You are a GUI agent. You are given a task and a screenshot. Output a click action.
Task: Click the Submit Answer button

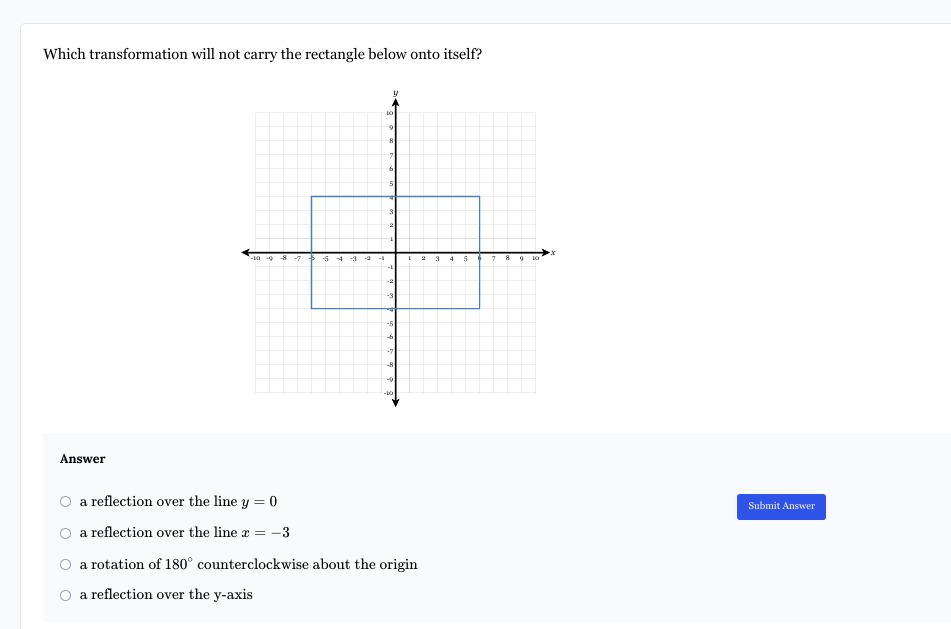click(x=781, y=506)
